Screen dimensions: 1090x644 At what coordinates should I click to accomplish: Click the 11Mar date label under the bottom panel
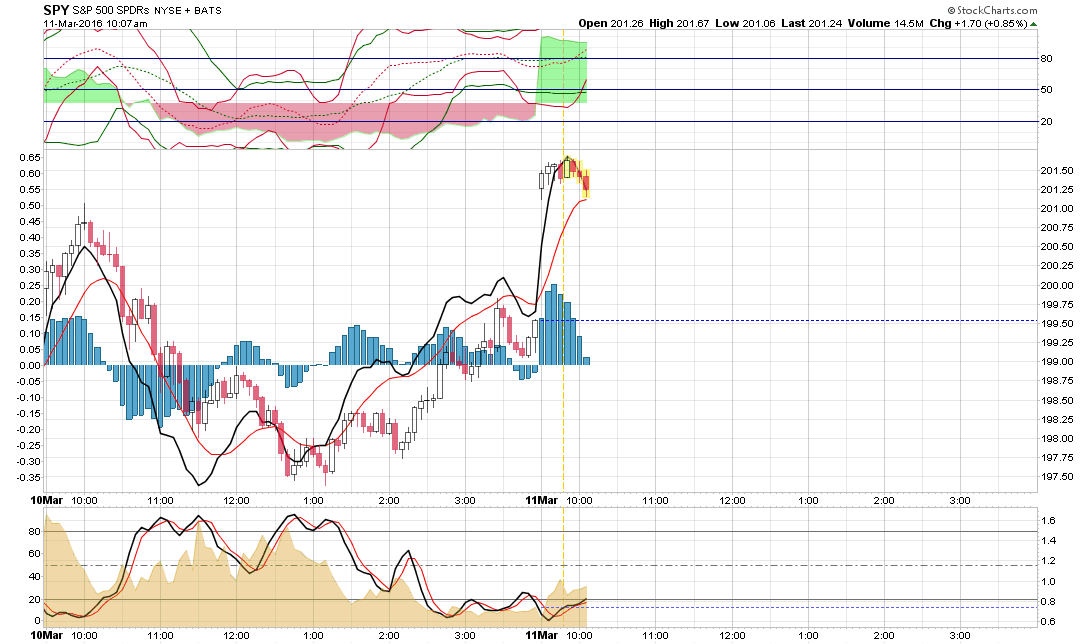542,634
